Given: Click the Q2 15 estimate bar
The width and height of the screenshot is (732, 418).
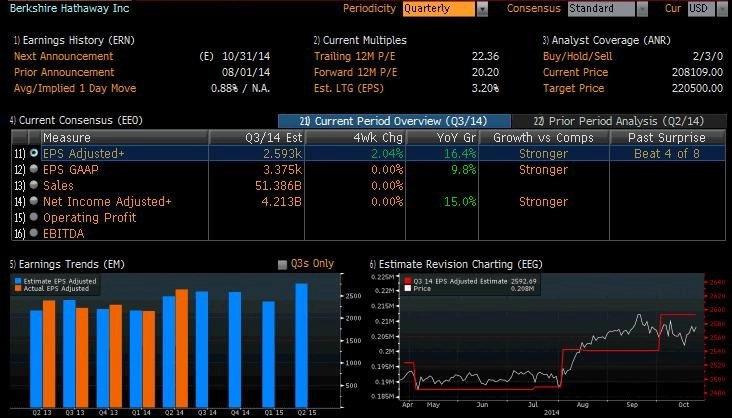Looking at the screenshot, I should (x=302, y=346).
